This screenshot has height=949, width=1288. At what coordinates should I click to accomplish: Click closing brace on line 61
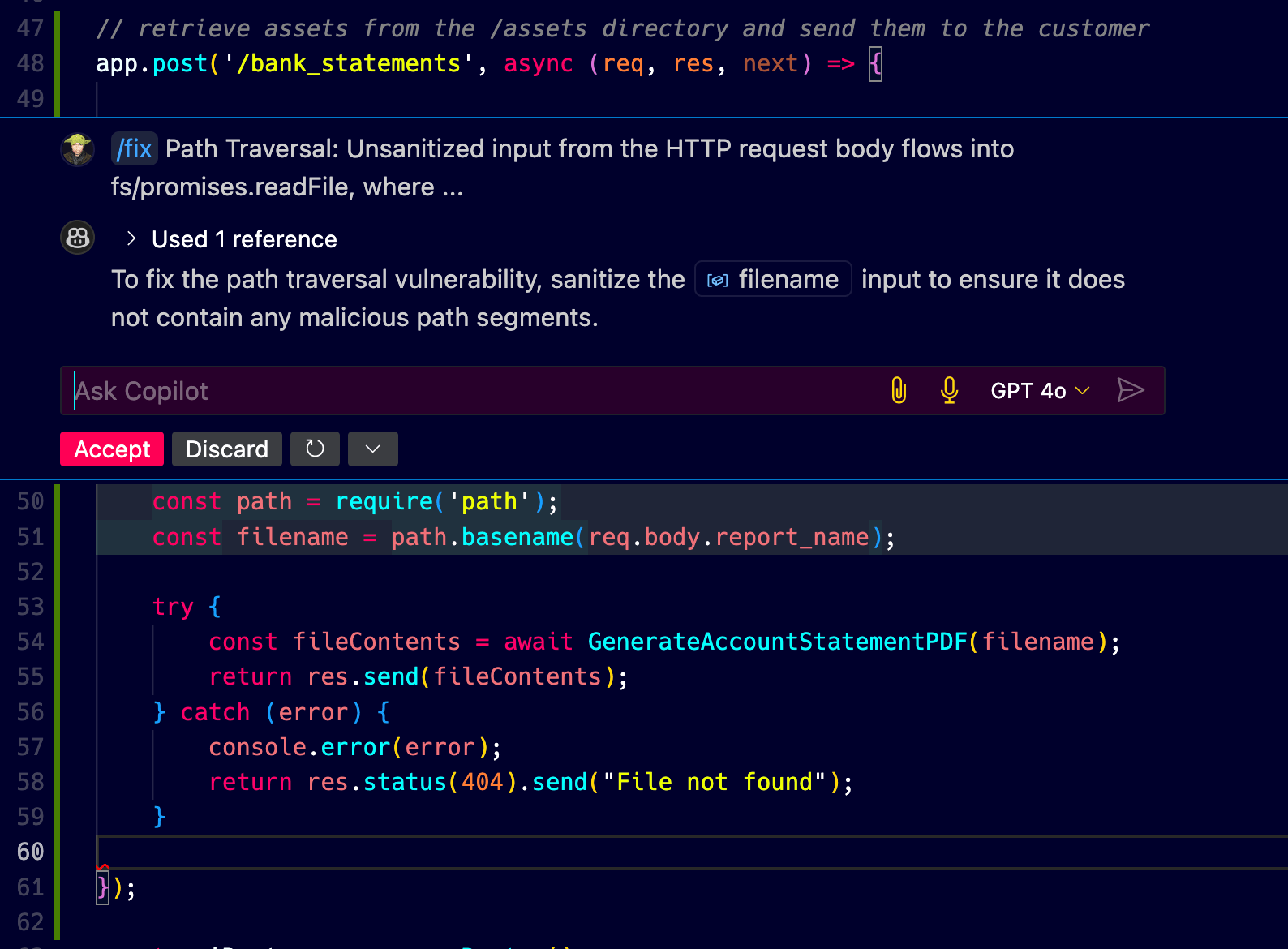pos(103,888)
